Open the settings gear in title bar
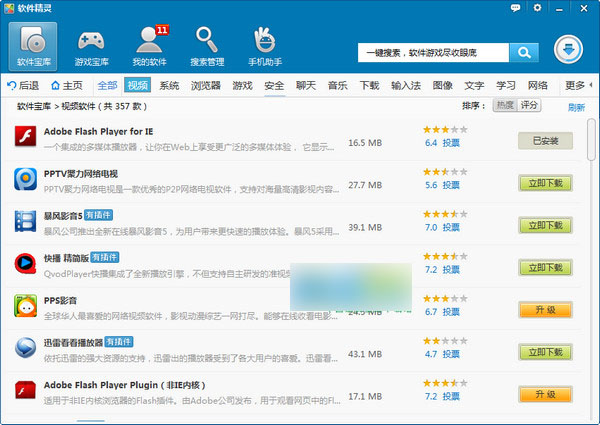Image resolution: width=600 pixels, height=425 pixels. (537, 8)
